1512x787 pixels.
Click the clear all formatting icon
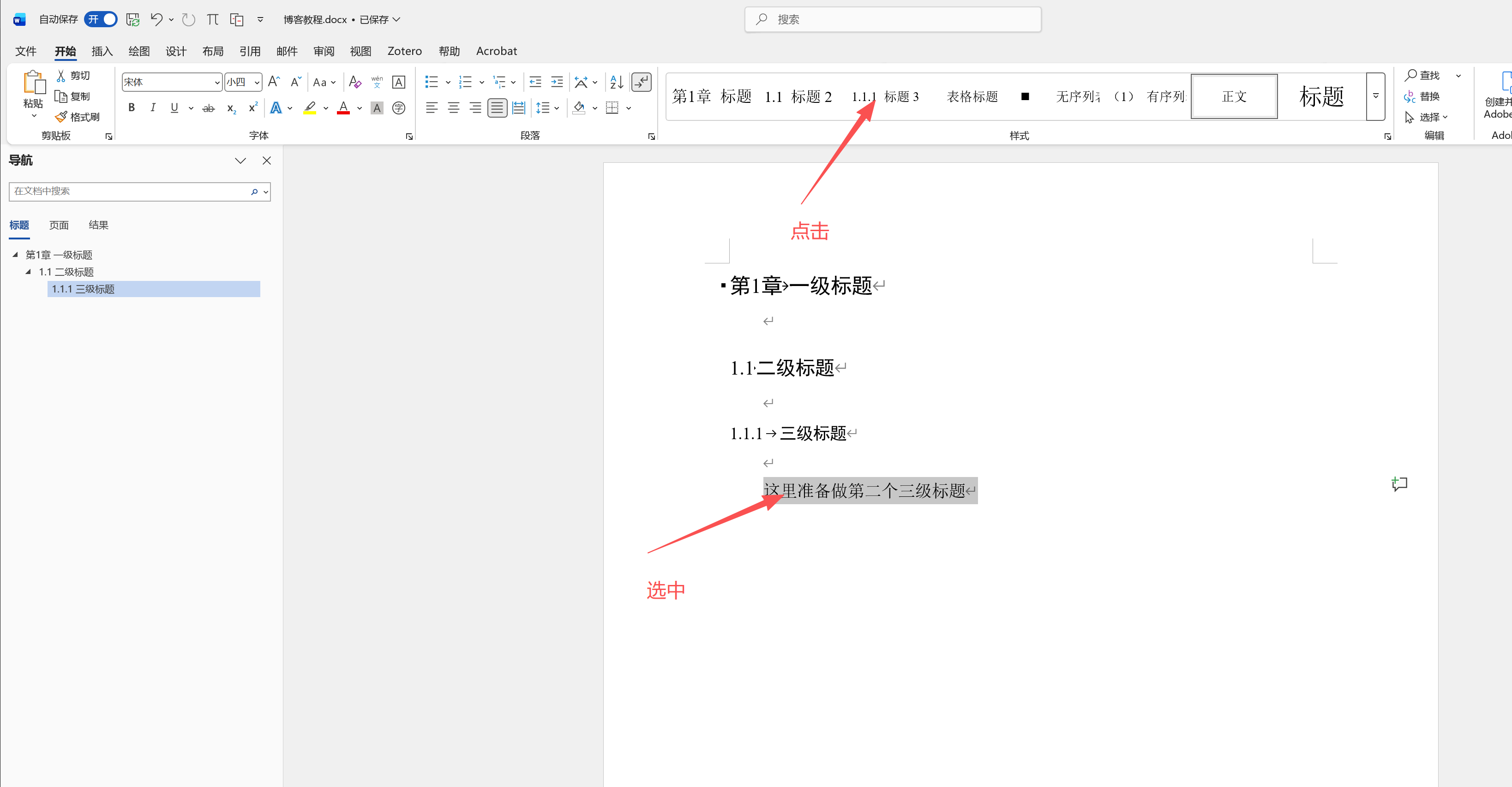pos(354,82)
